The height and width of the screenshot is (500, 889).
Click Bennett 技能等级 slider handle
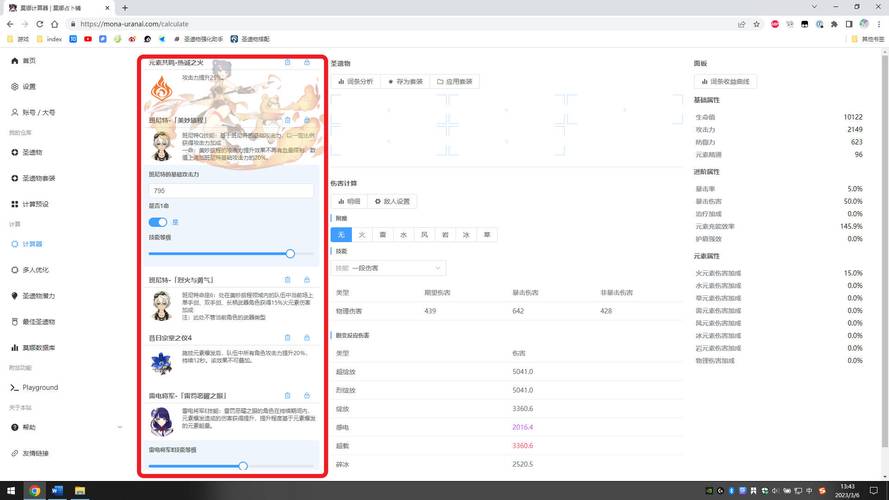tap(290, 253)
